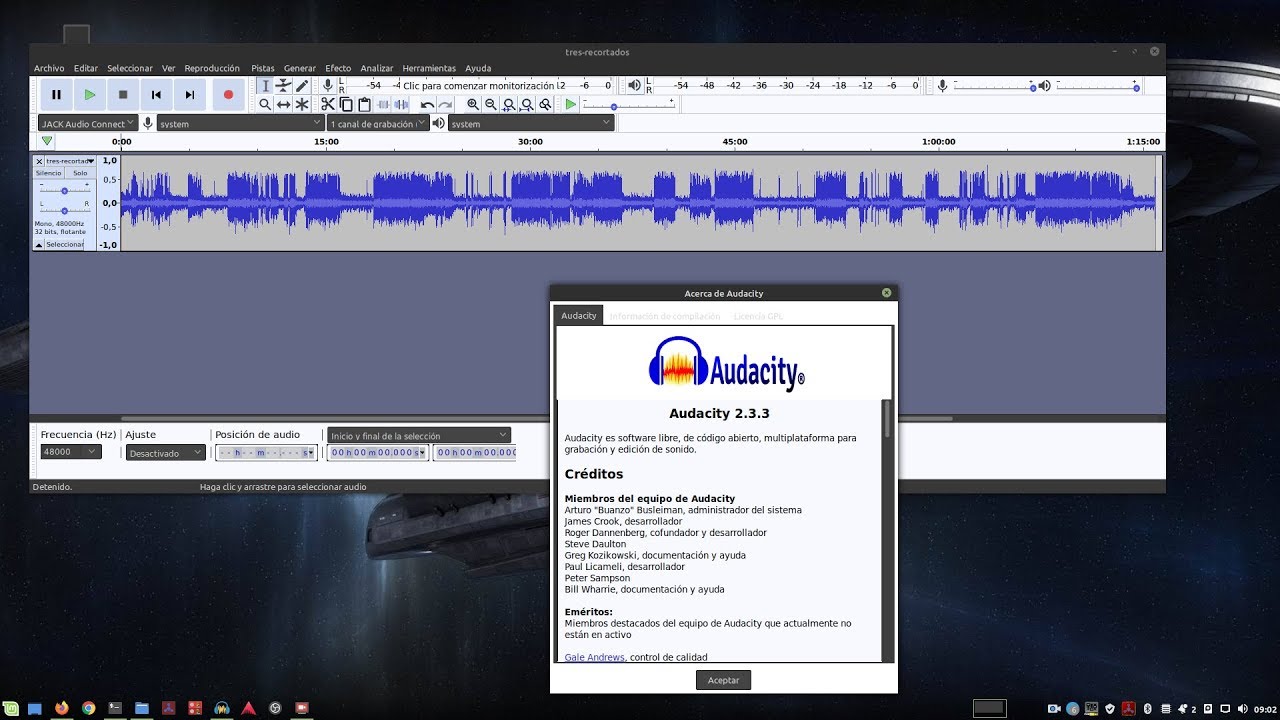Open the Linux Mint start menu

point(9,708)
